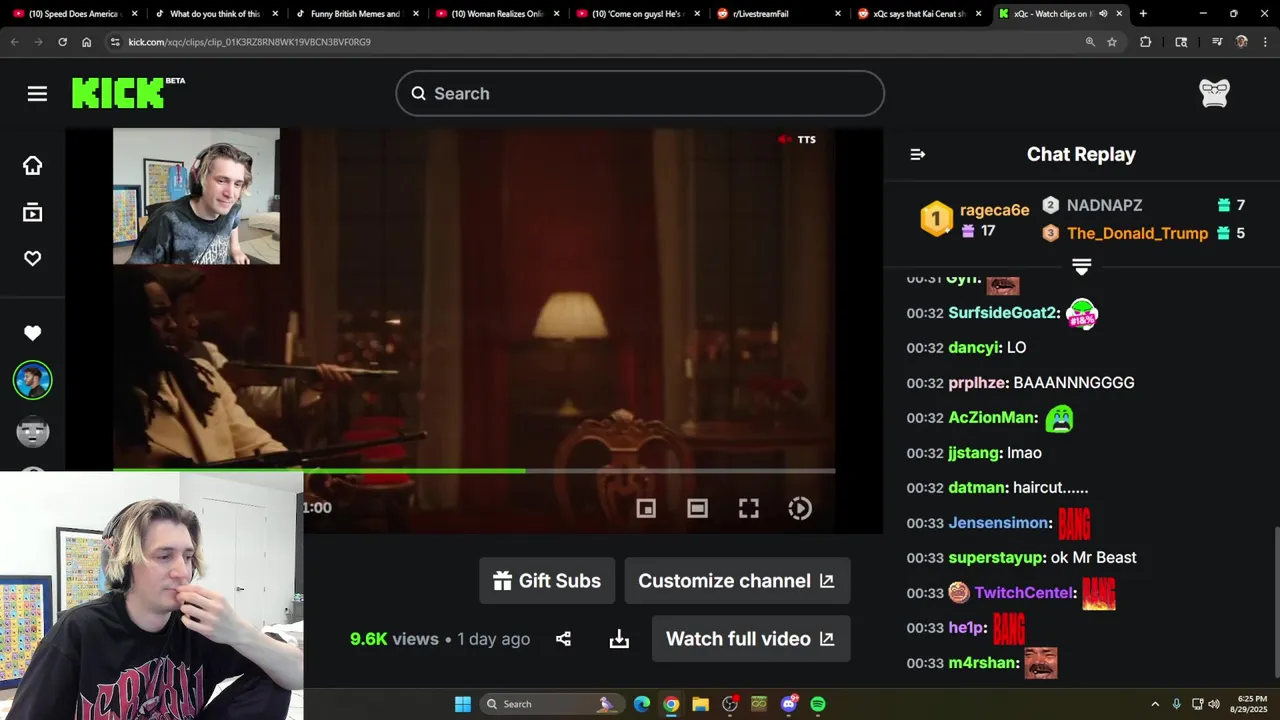The height and width of the screenshot is (720, 1280).
Task: Focus the Kick search box
Action: click(640, 93)
